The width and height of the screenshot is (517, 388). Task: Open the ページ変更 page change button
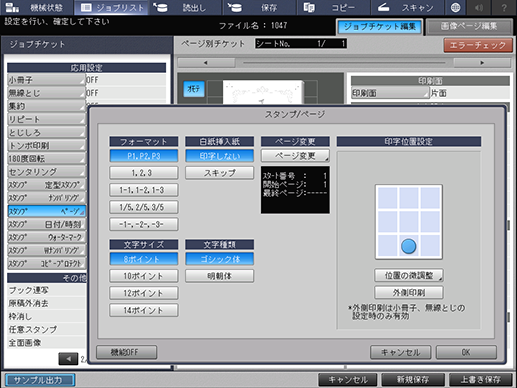click(295, 156)
